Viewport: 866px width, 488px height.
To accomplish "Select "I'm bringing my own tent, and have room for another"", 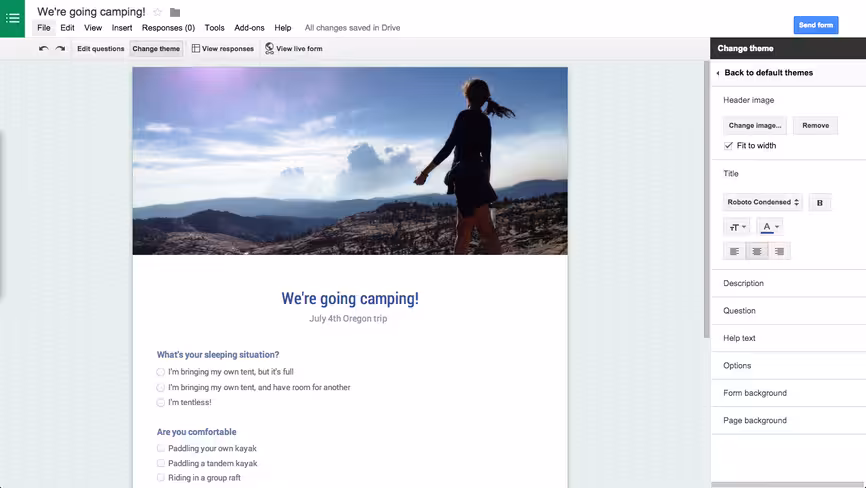I will click(160, 388).
